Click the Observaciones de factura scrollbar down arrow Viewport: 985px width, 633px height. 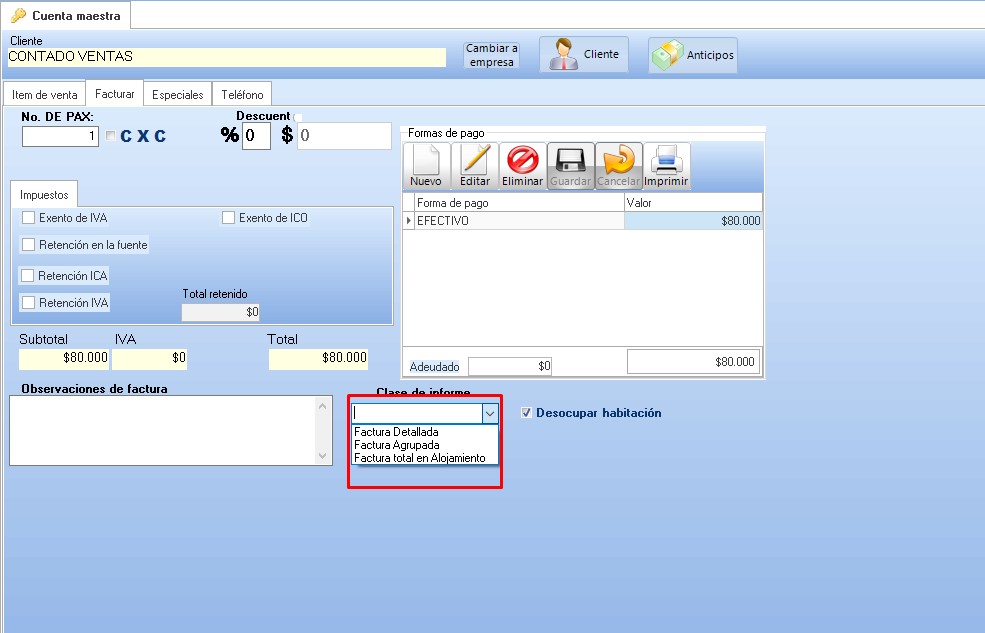point(322,456)
